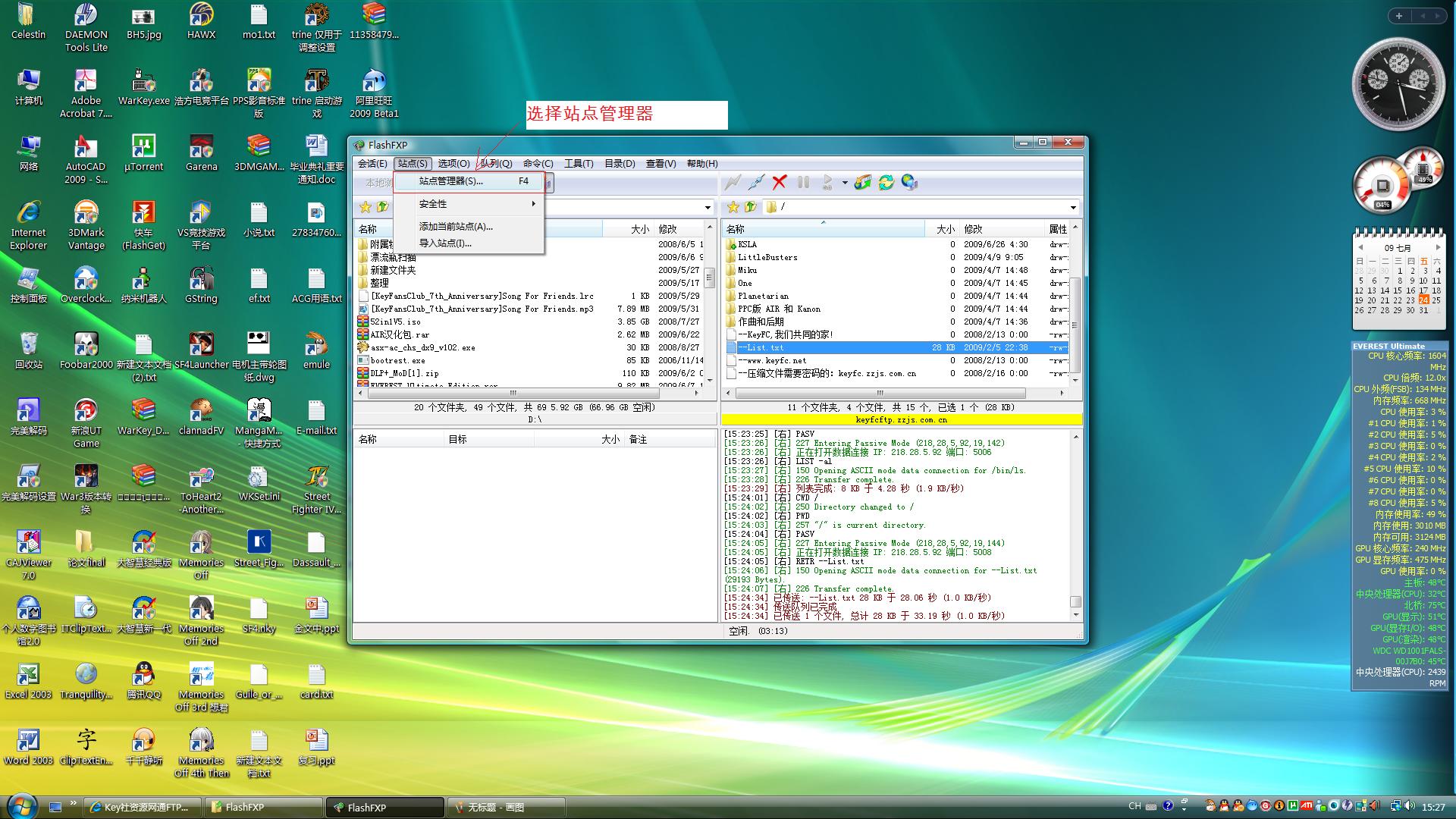Switch to 无标题 - 画图 taskbar window
This screenshot has height=819, width=1456.
coord(506,808)
